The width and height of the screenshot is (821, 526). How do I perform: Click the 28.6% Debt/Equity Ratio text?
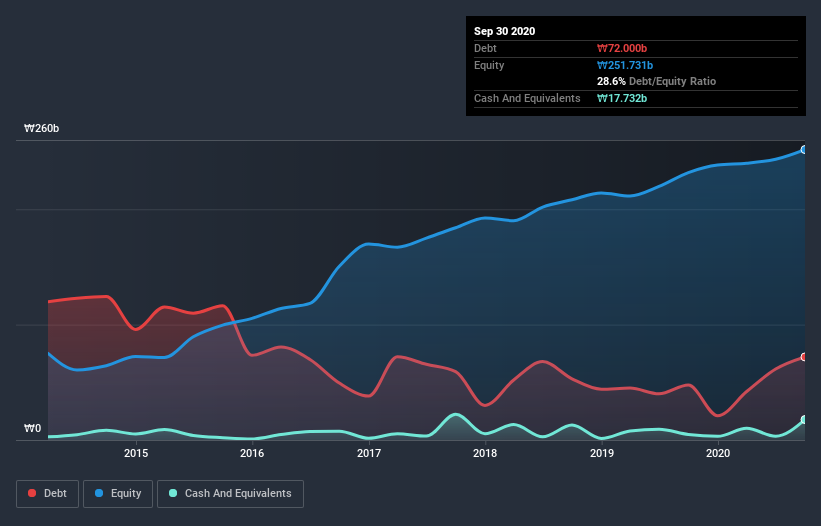click(x=657, y=81)
